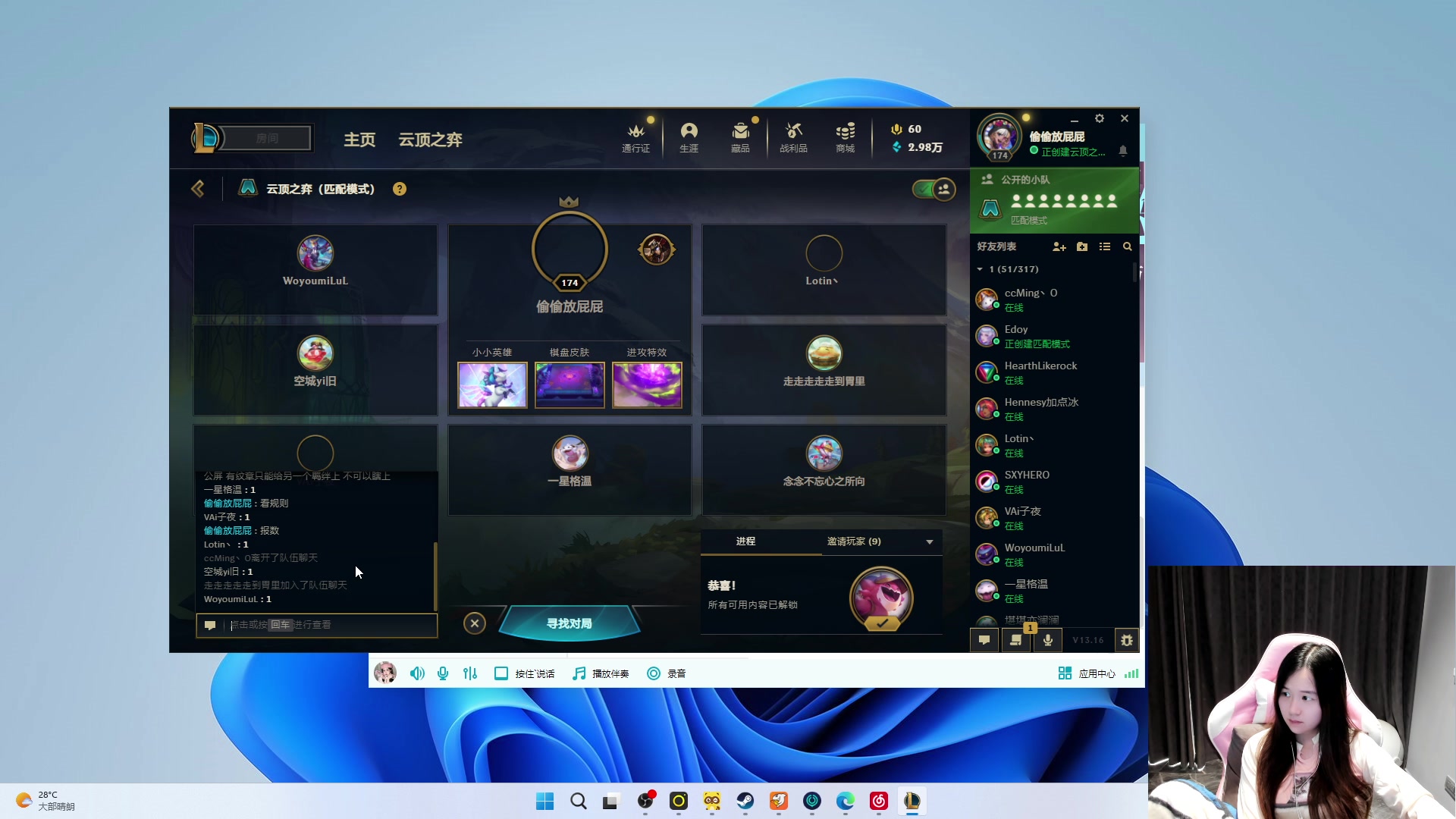The width and height of the screenshot is (1456, 819).
Task: Click the new friend folder icon
Action: pos(1082,246)
